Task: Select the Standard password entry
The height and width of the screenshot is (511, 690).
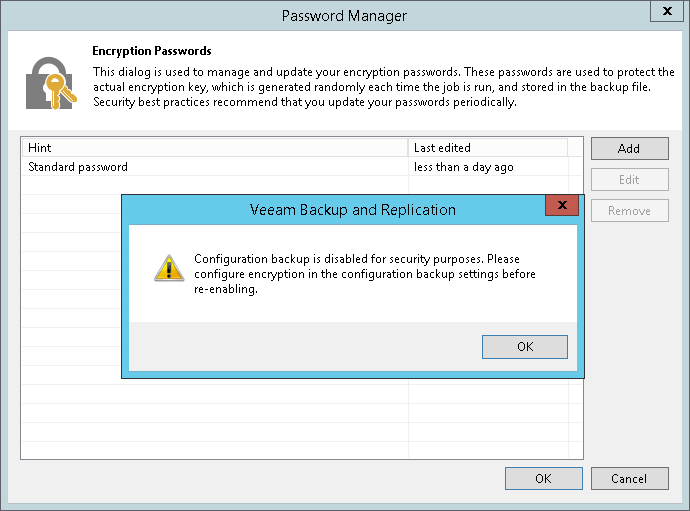Action: [78, 167]
